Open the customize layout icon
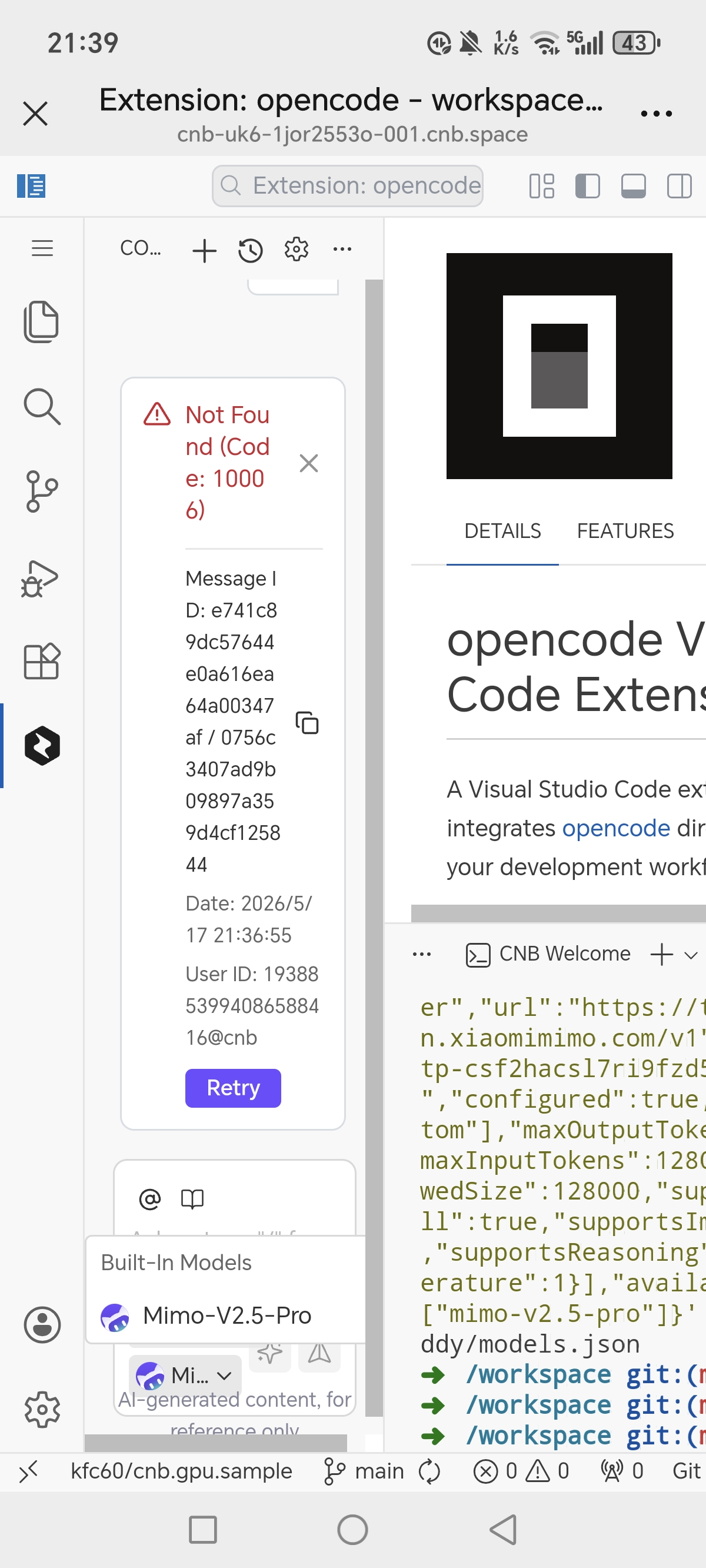The height and width of the screenshot is (1568, 706). (542, 185)
